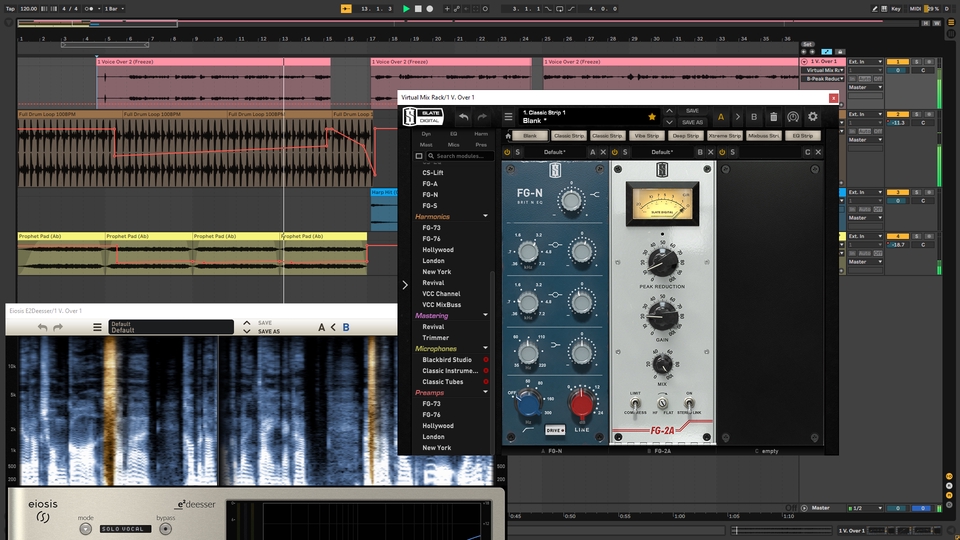Viewport: 960px width, 540px height.
Task: Go to next preset with down chevron
Action: pyautogui.click(x=669, y=122)
